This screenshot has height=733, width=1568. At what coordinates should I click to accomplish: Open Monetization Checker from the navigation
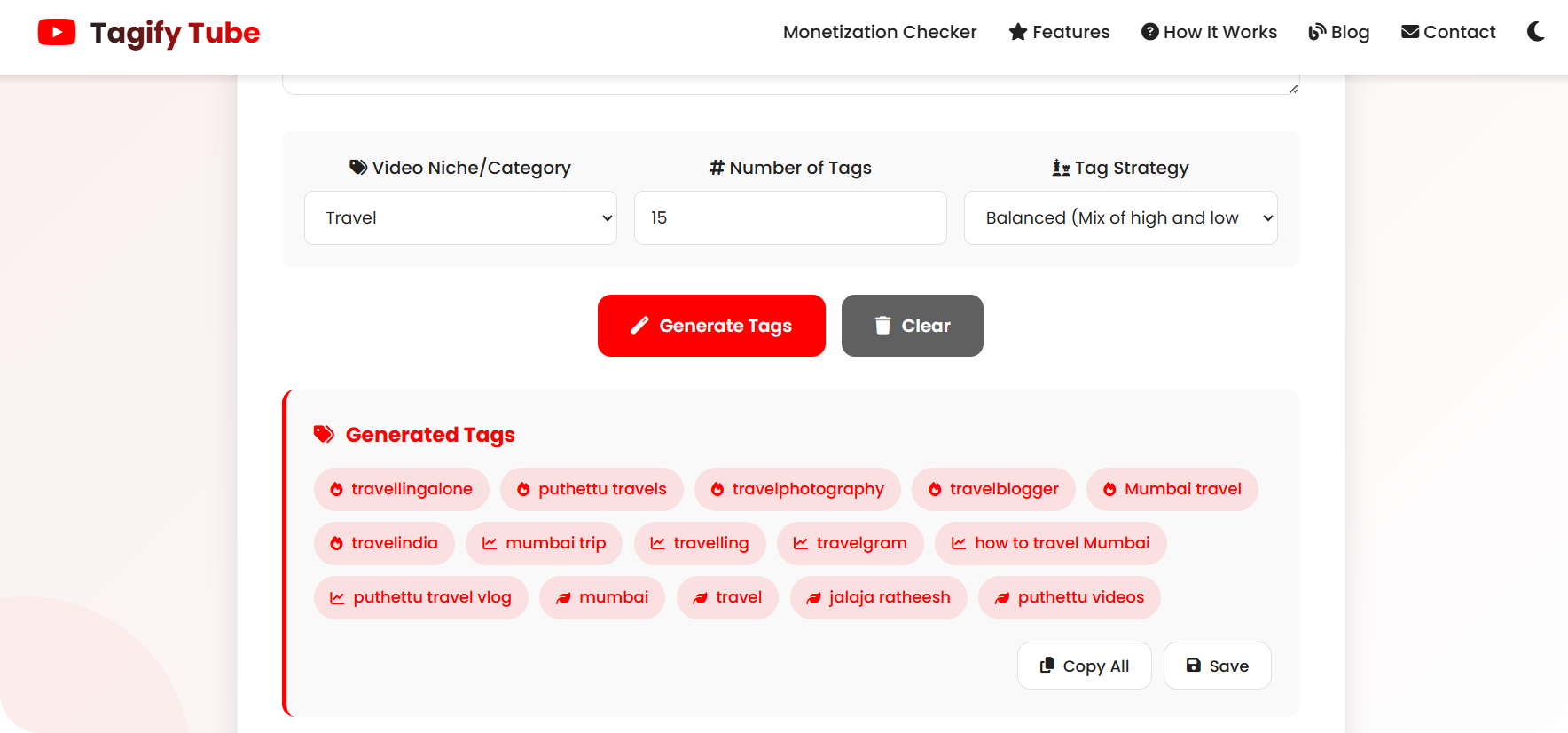click(x=880, y=33)
